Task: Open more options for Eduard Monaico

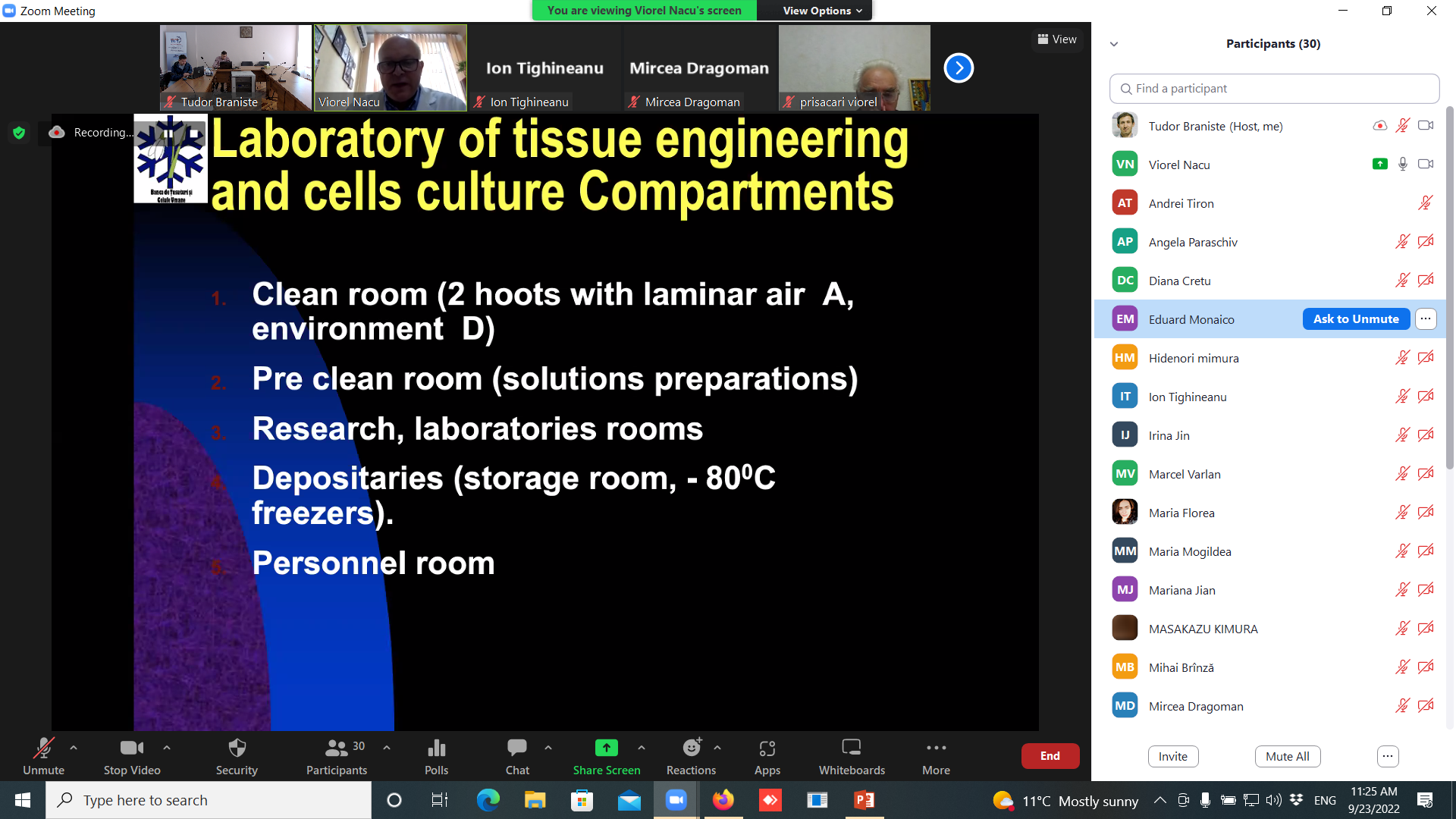Action: pyautogui.click(x=1426, y=319)
